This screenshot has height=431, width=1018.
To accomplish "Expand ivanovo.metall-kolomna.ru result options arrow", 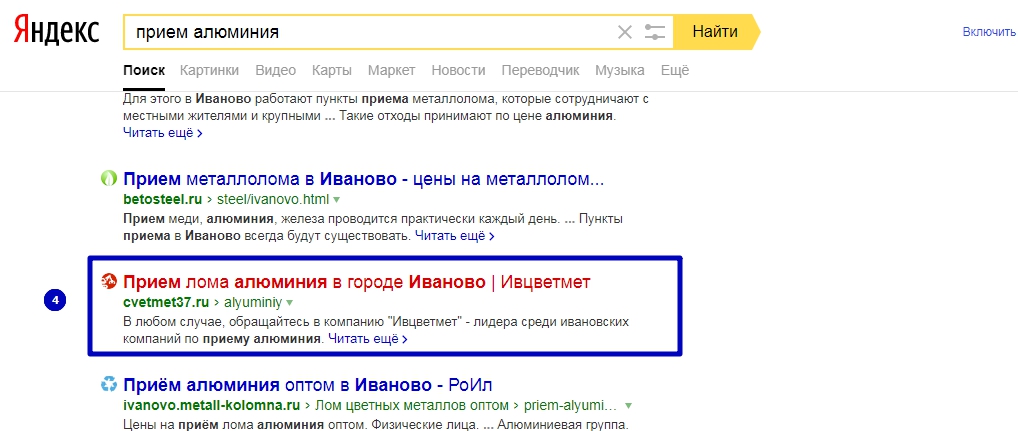I will (628, 406).
